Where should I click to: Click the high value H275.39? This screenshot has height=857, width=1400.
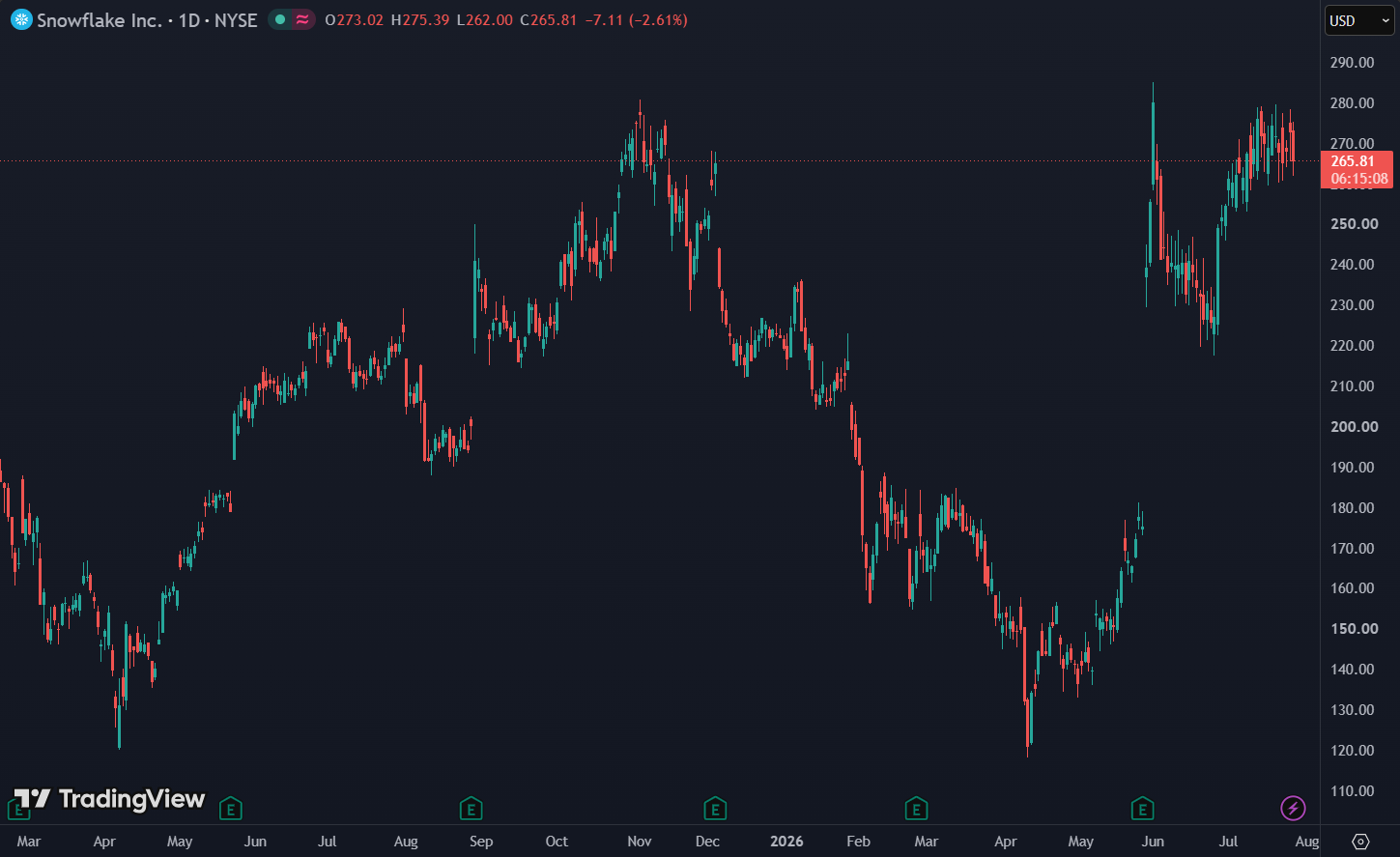(x=420, y=20)
